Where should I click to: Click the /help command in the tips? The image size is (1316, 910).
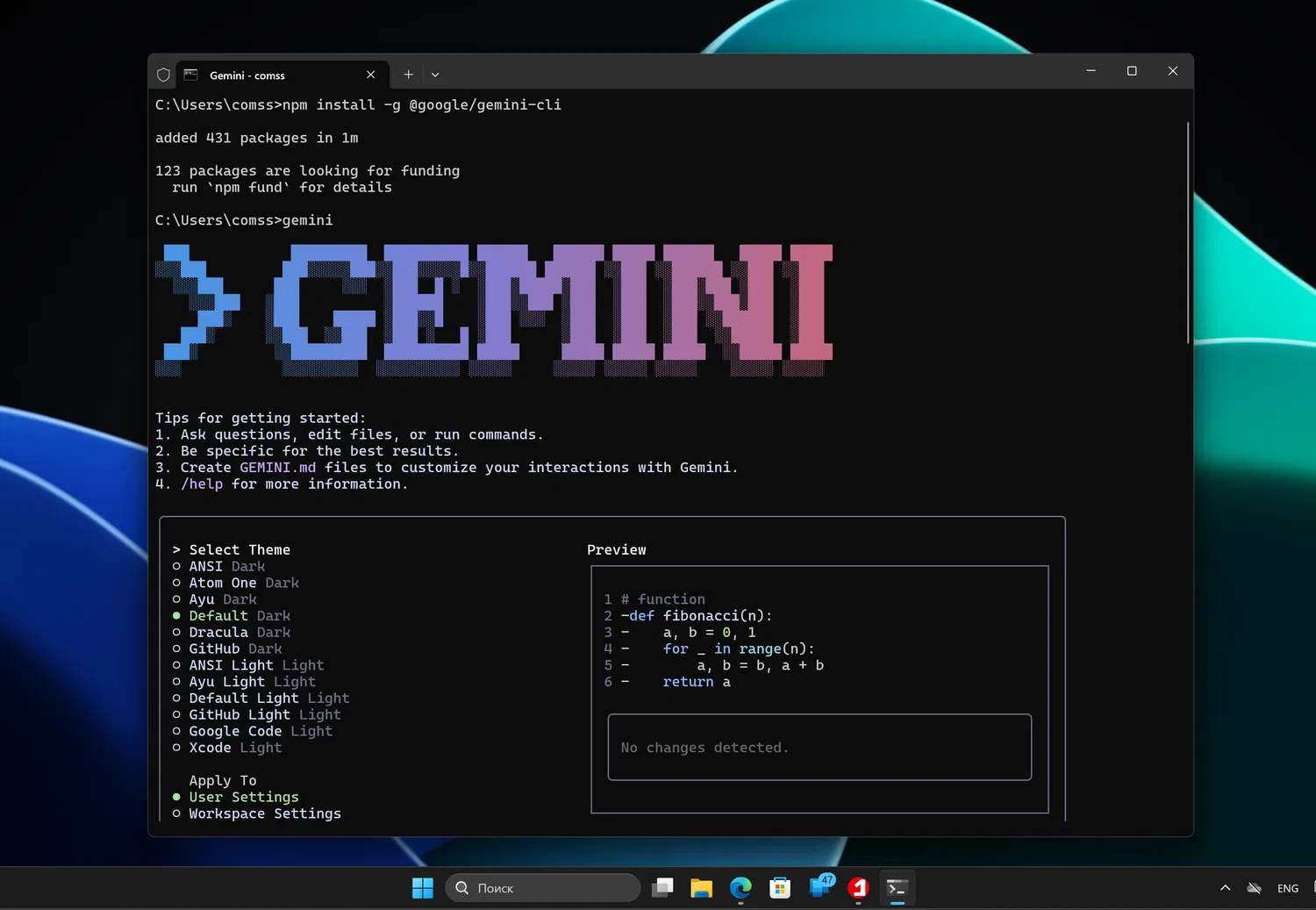point(202,484)
